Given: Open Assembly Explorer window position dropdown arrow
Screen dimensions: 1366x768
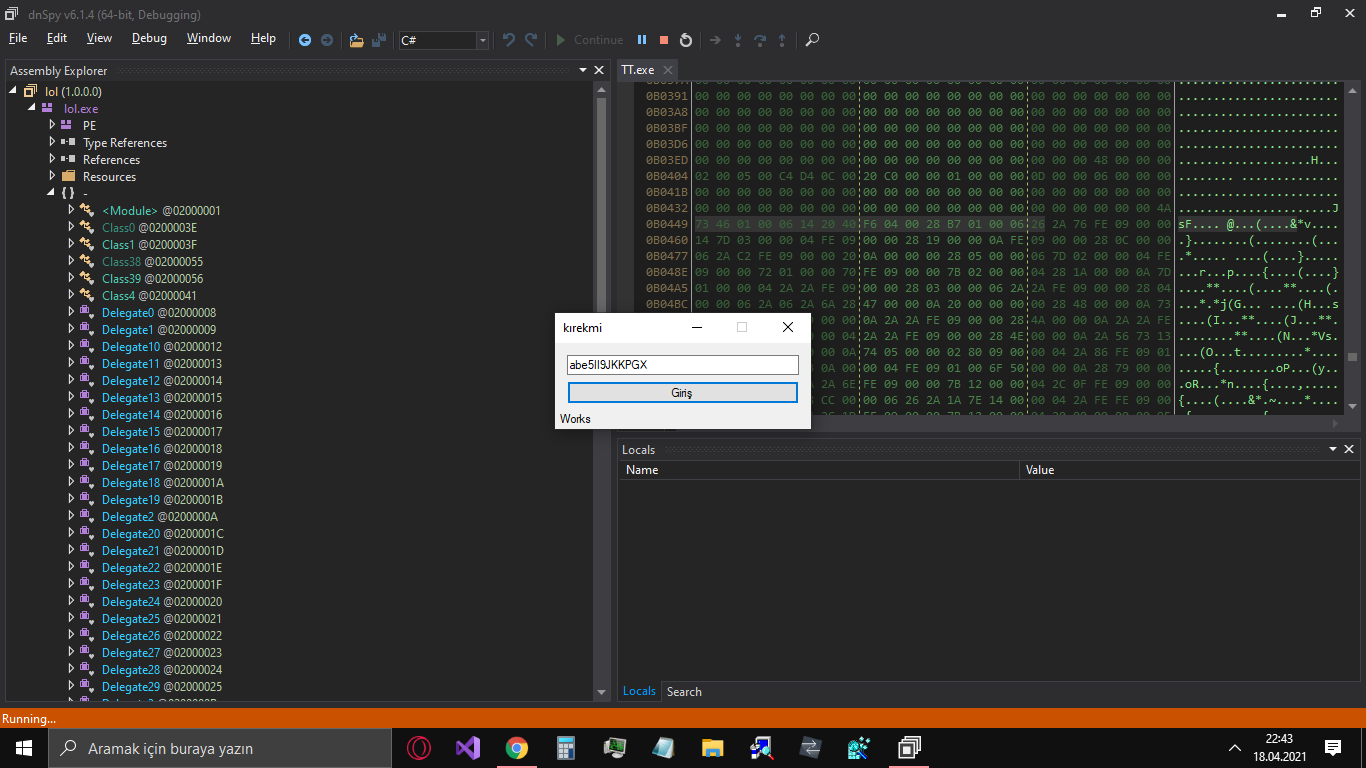Looking at the screenshot, I should click(x=583, y=70).
